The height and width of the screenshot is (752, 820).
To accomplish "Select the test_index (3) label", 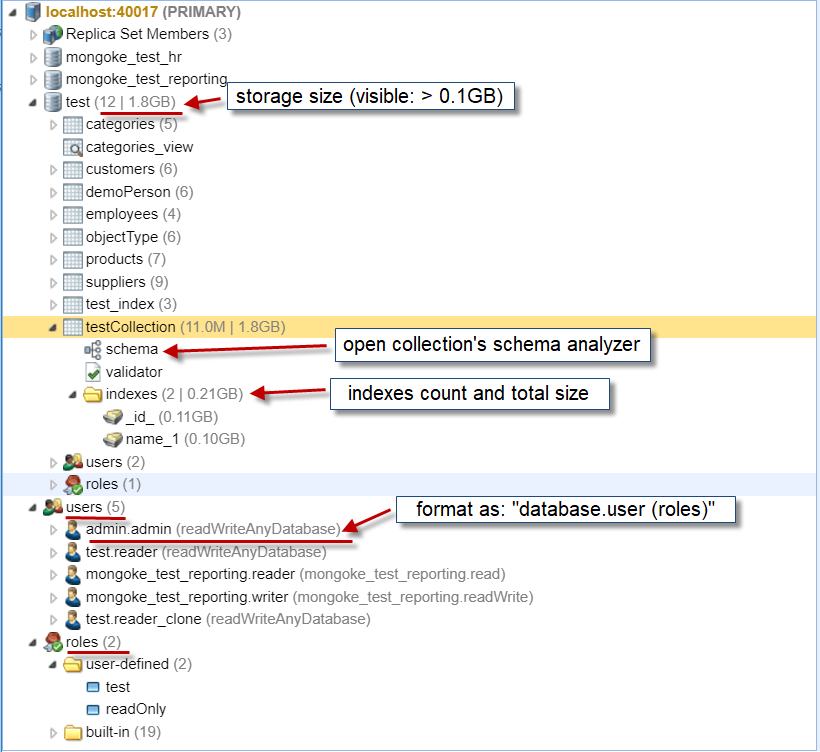I will [131, 304].
